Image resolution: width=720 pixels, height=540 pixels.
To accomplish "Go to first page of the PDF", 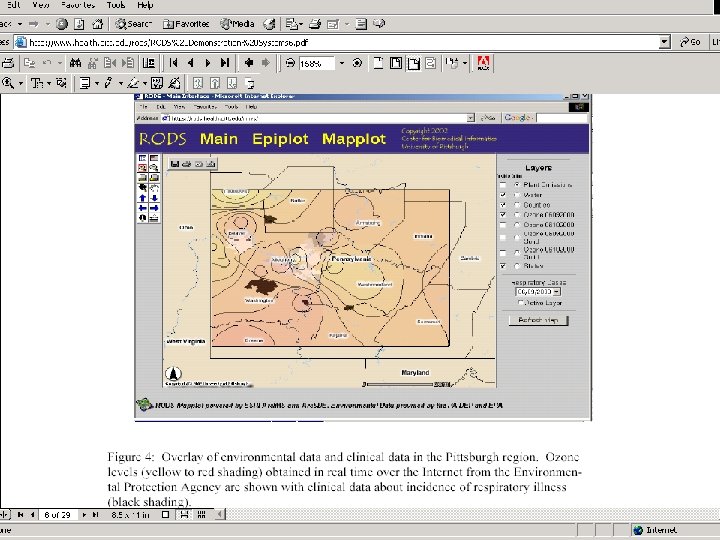I will [x=173, y=62].
